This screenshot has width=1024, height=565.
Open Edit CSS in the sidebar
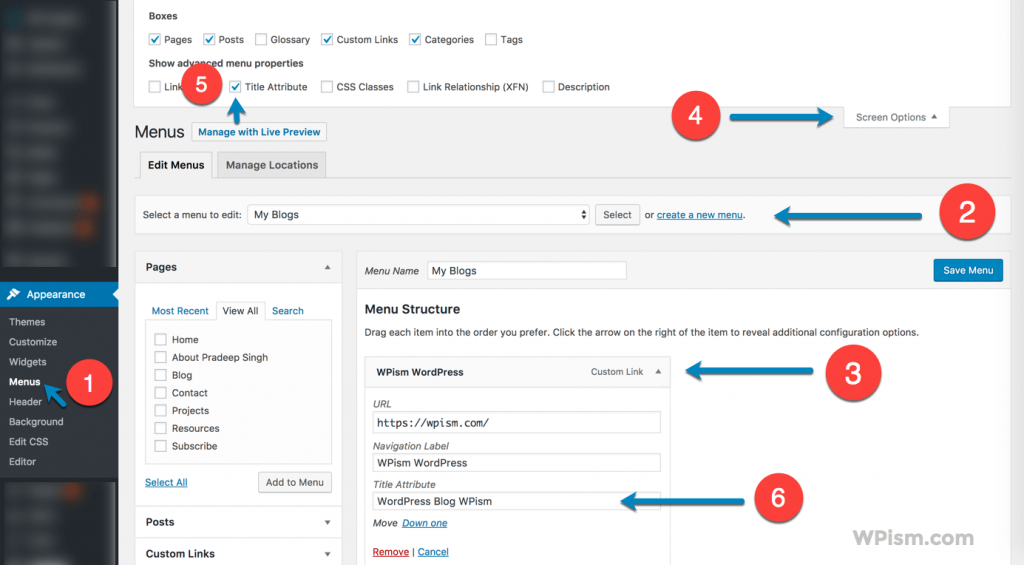tap(28, 442)
